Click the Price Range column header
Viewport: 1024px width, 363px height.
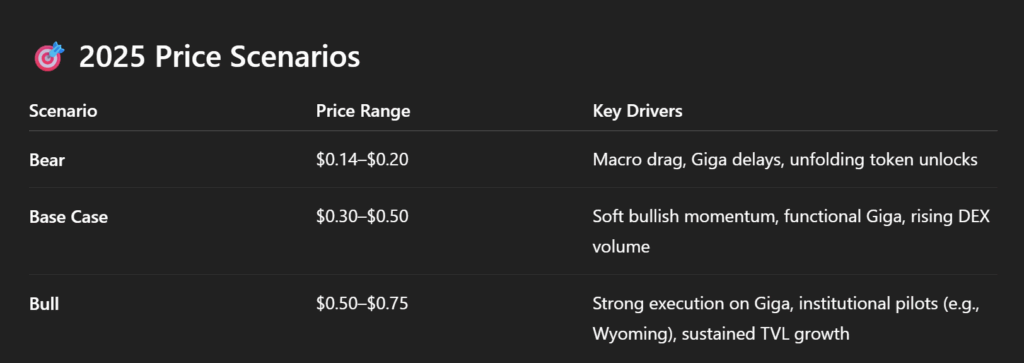tap(363, 111)
